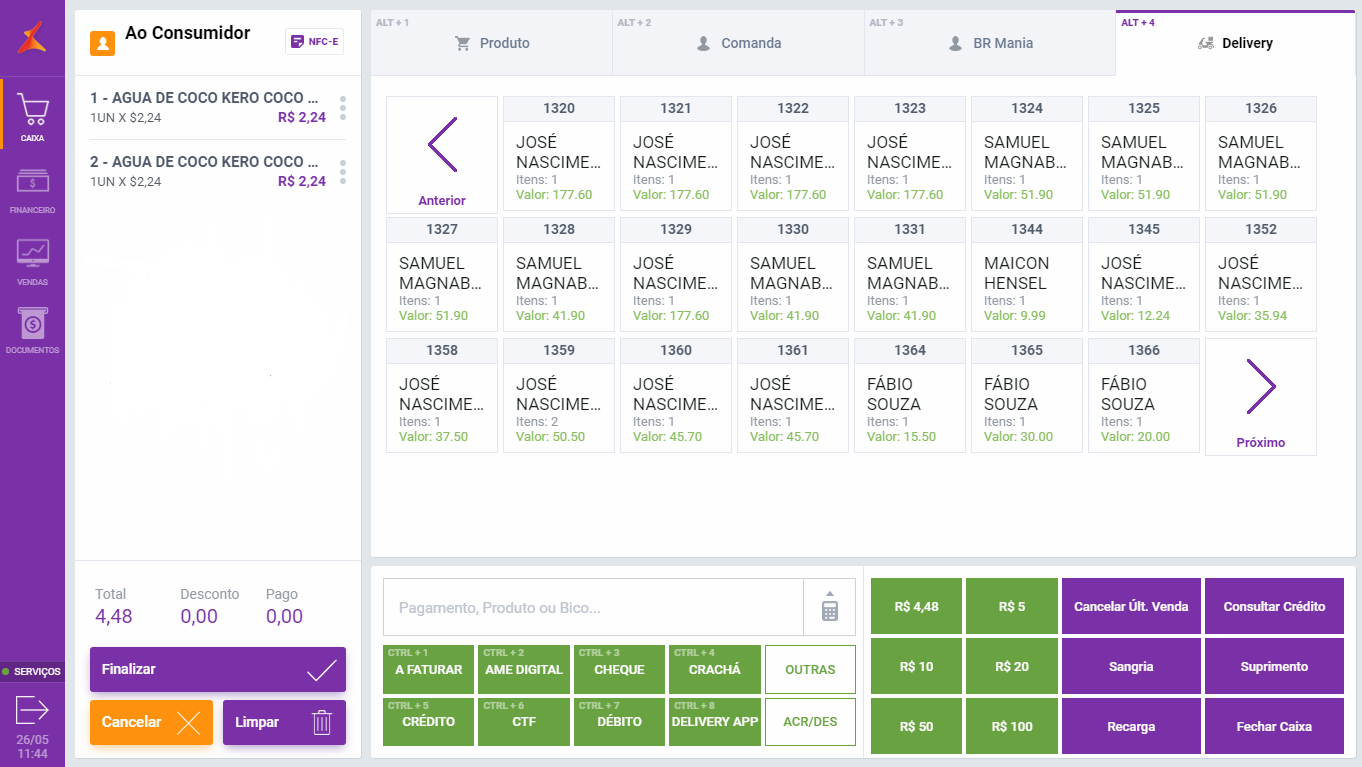
Task: Go back to Anterior orders page
Action: click(442, 154)
